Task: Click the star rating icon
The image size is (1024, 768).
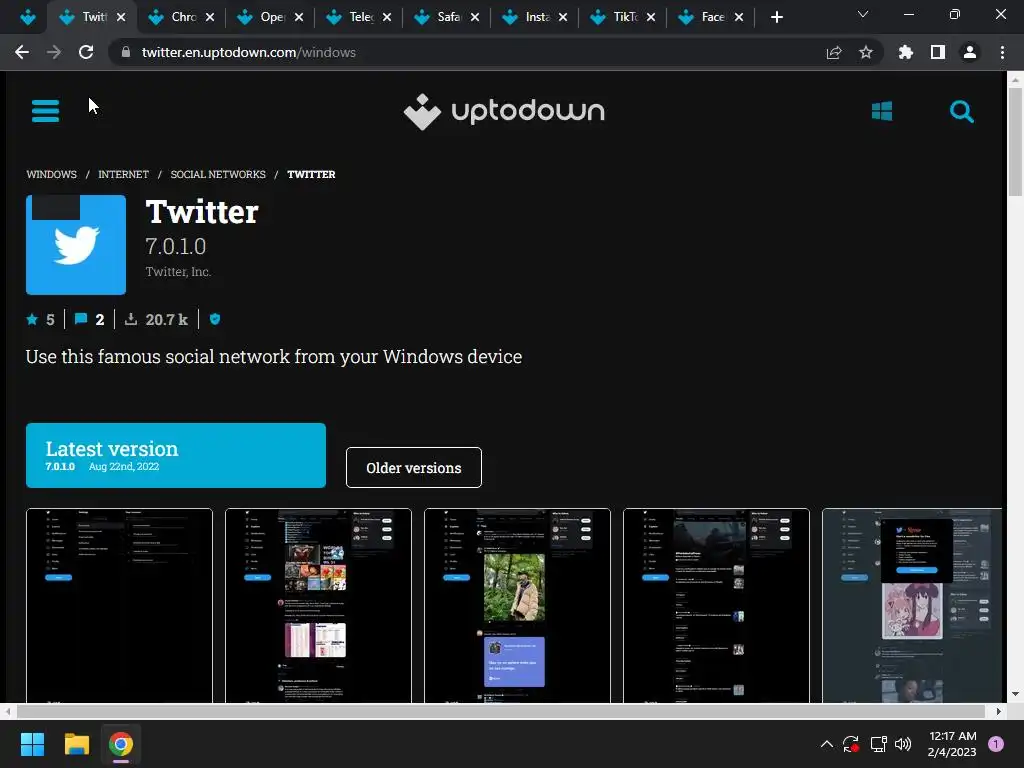Action: (32, 319)
